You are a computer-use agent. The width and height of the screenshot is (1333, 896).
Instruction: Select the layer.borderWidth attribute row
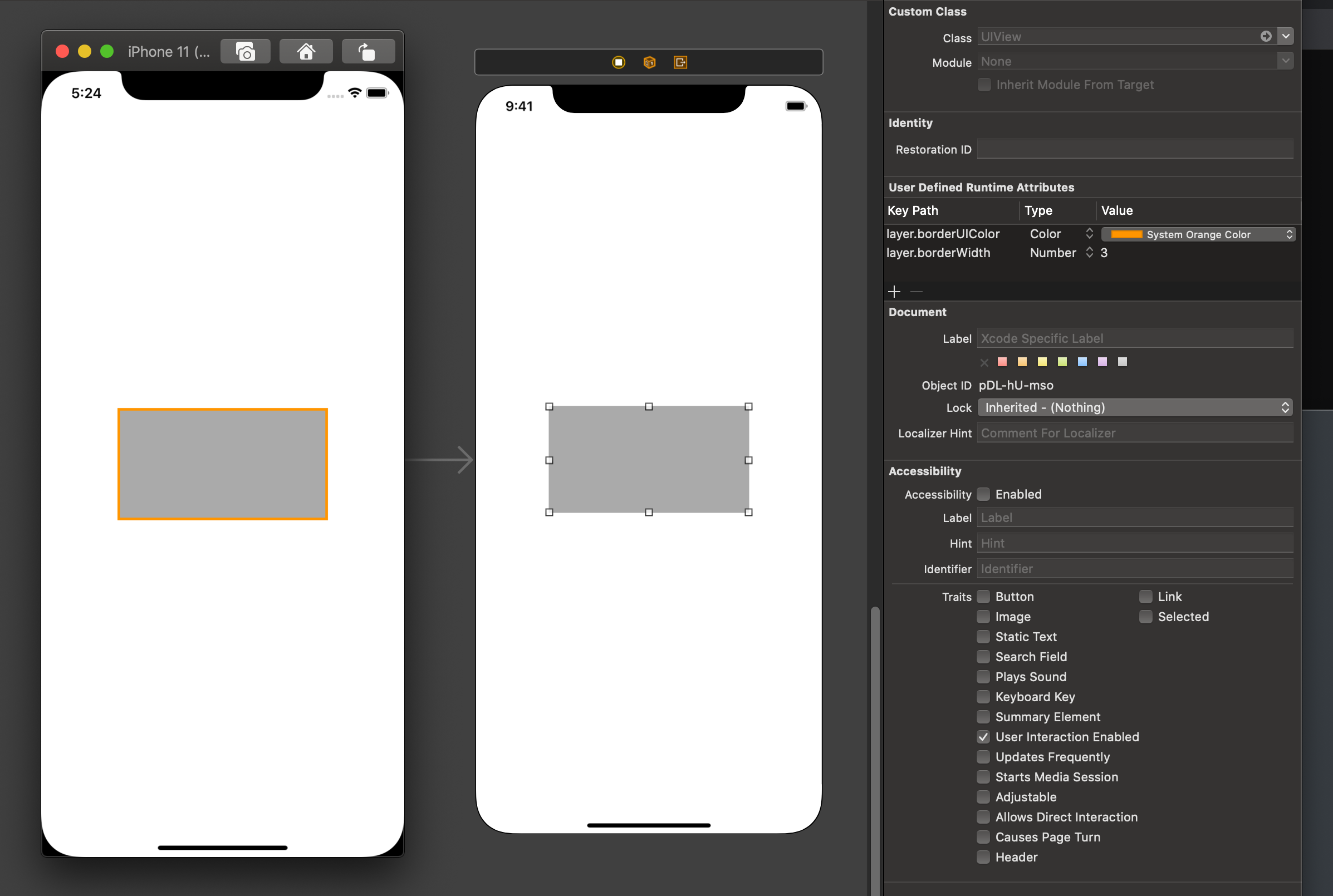938,253
